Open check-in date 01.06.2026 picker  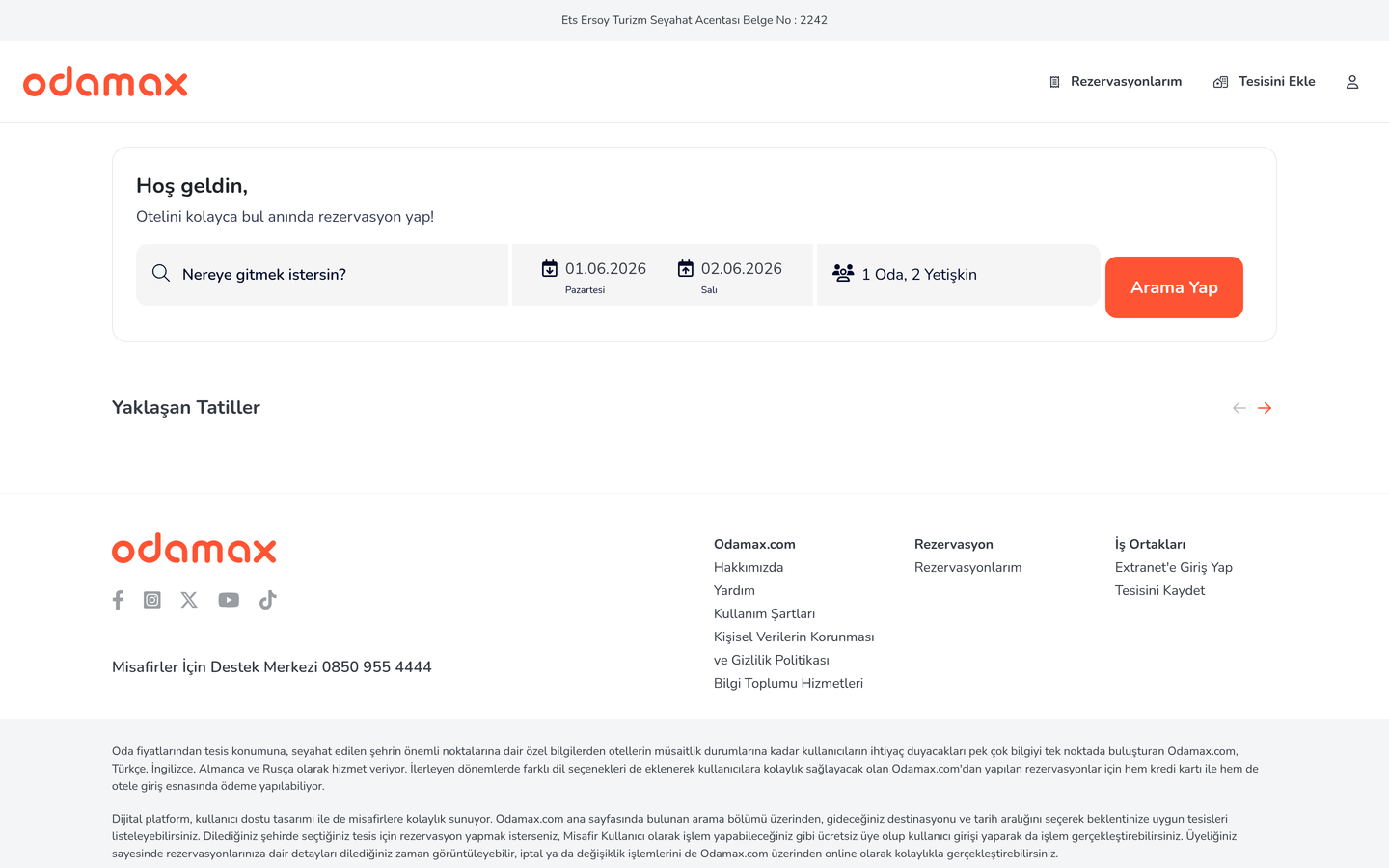pos(593,275)
